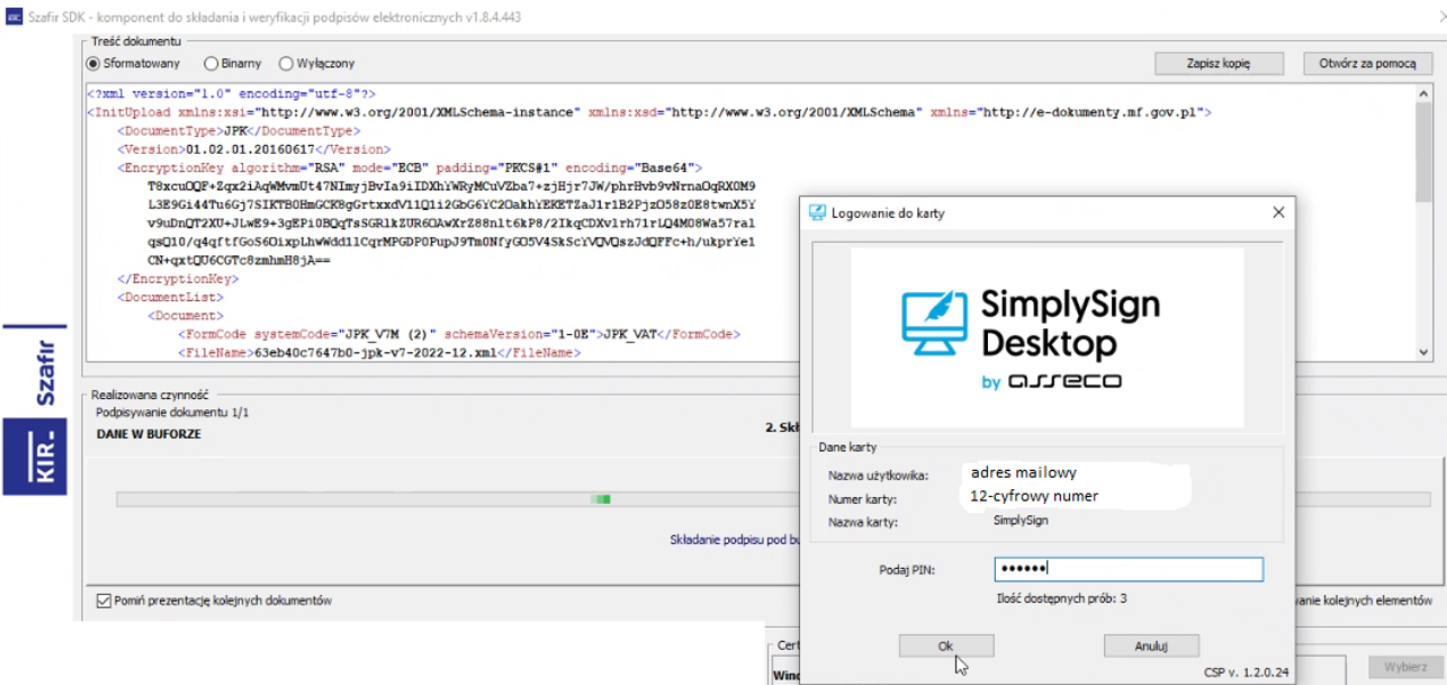Select the Wyłączony radio button
The height and width of the screenshot is (685, 1447).
[x=286, y=63]
